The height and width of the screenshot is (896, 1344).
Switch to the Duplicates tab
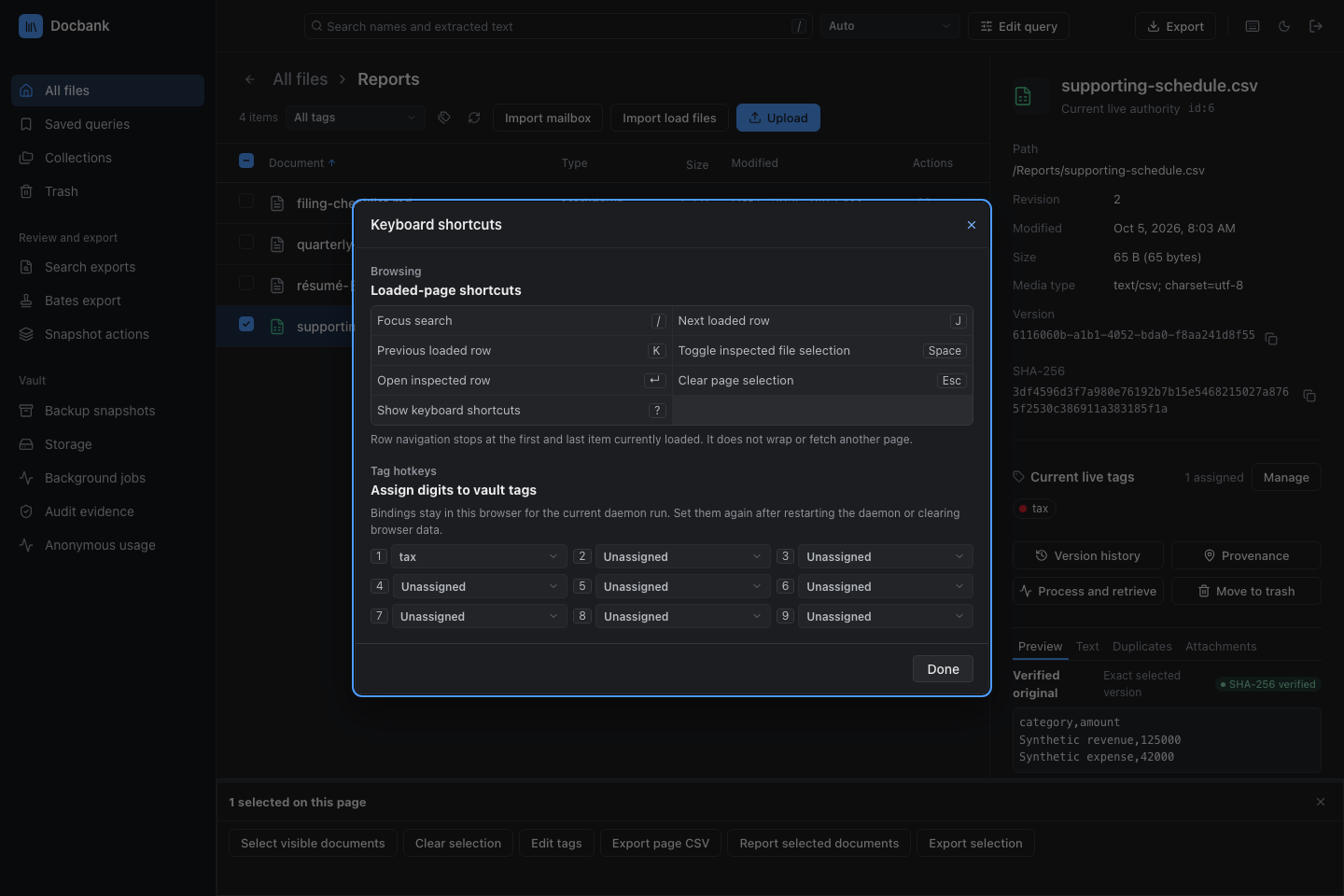click(1142, 646)
